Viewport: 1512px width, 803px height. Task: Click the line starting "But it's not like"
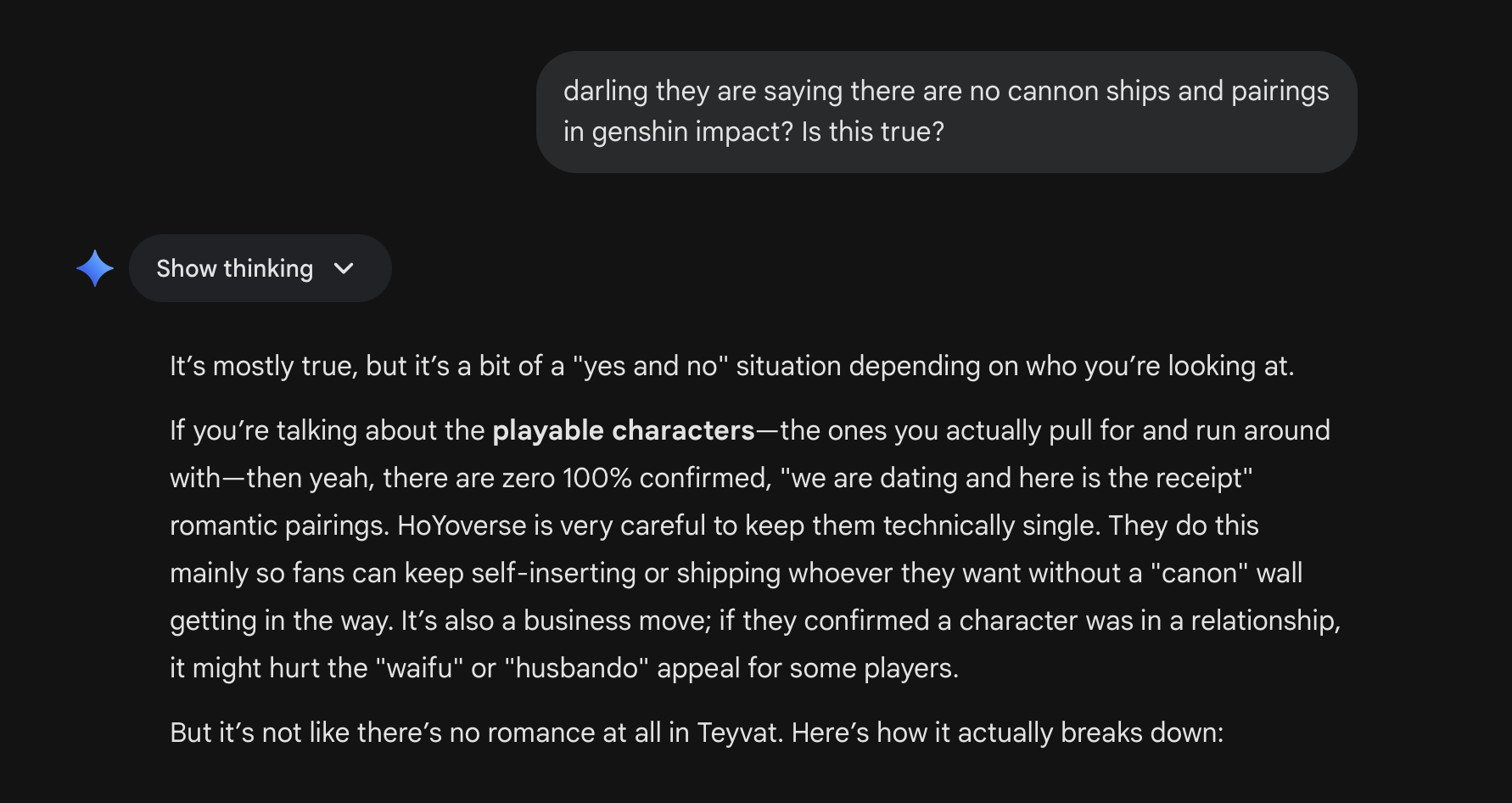(697, 733)
